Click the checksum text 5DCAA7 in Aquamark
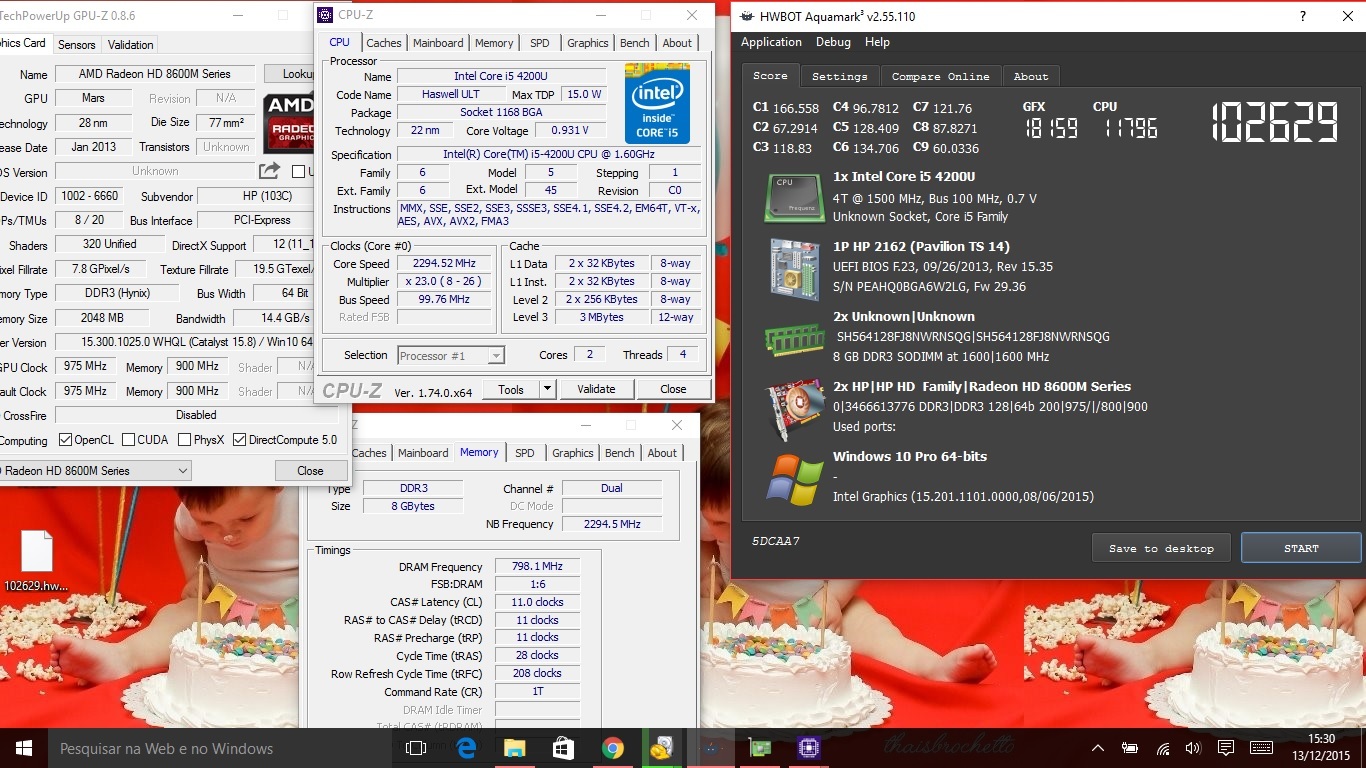 point(776,541)
